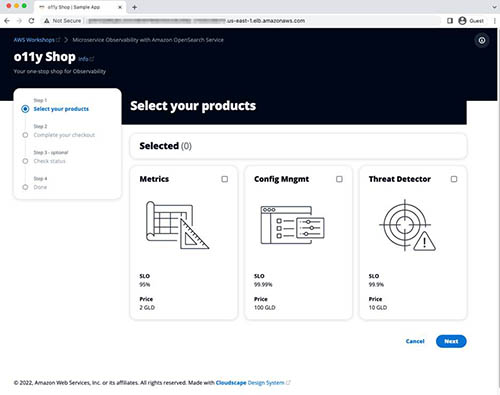This screenshot has width=500, height=395.
Task: Click the o11y Shop page title
Action: [45, 57]
